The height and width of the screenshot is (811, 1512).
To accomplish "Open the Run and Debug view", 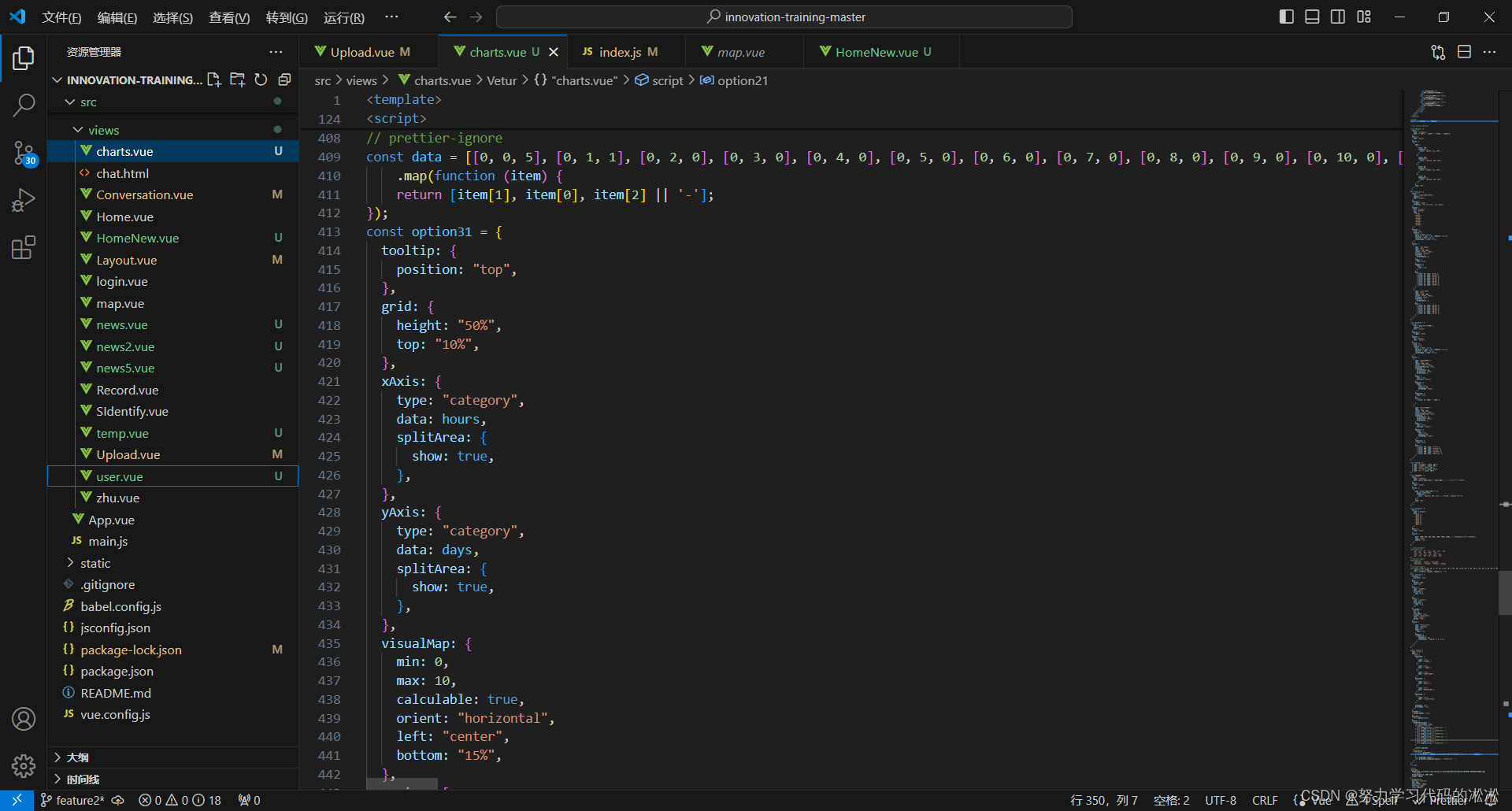I will tap(24, 200).
